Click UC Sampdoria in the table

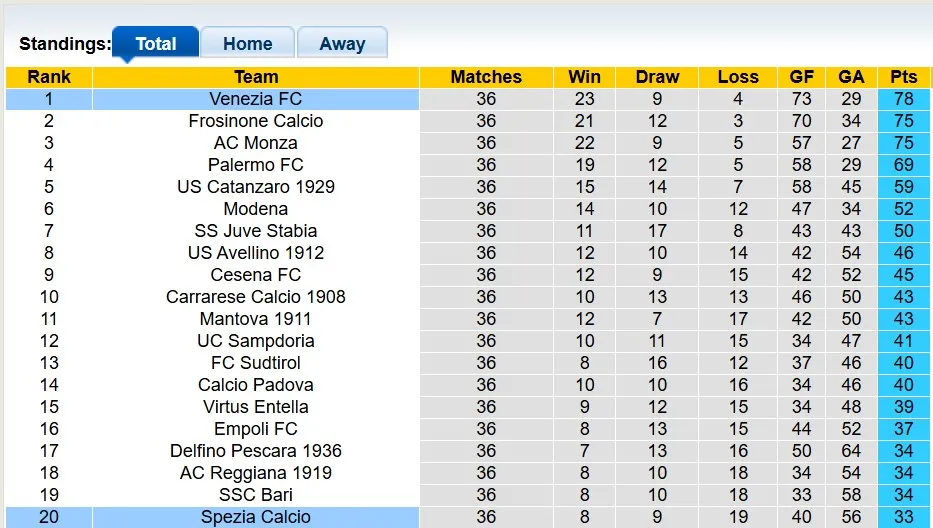coord(256,341)
